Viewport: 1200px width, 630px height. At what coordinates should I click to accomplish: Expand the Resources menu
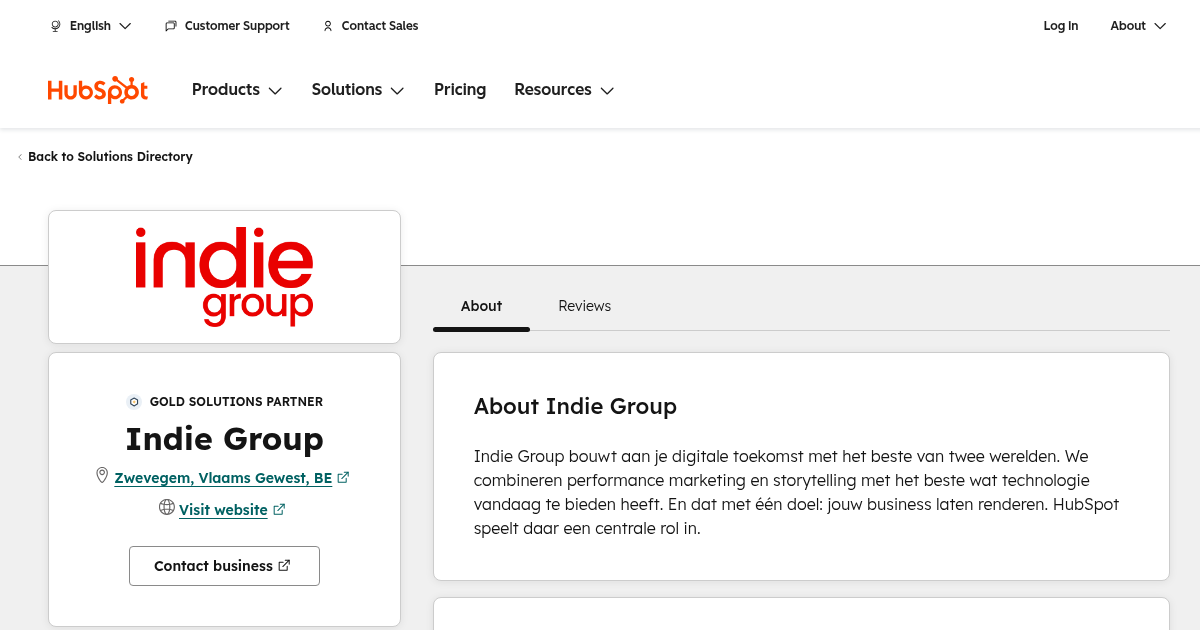[x=564, y=90]
